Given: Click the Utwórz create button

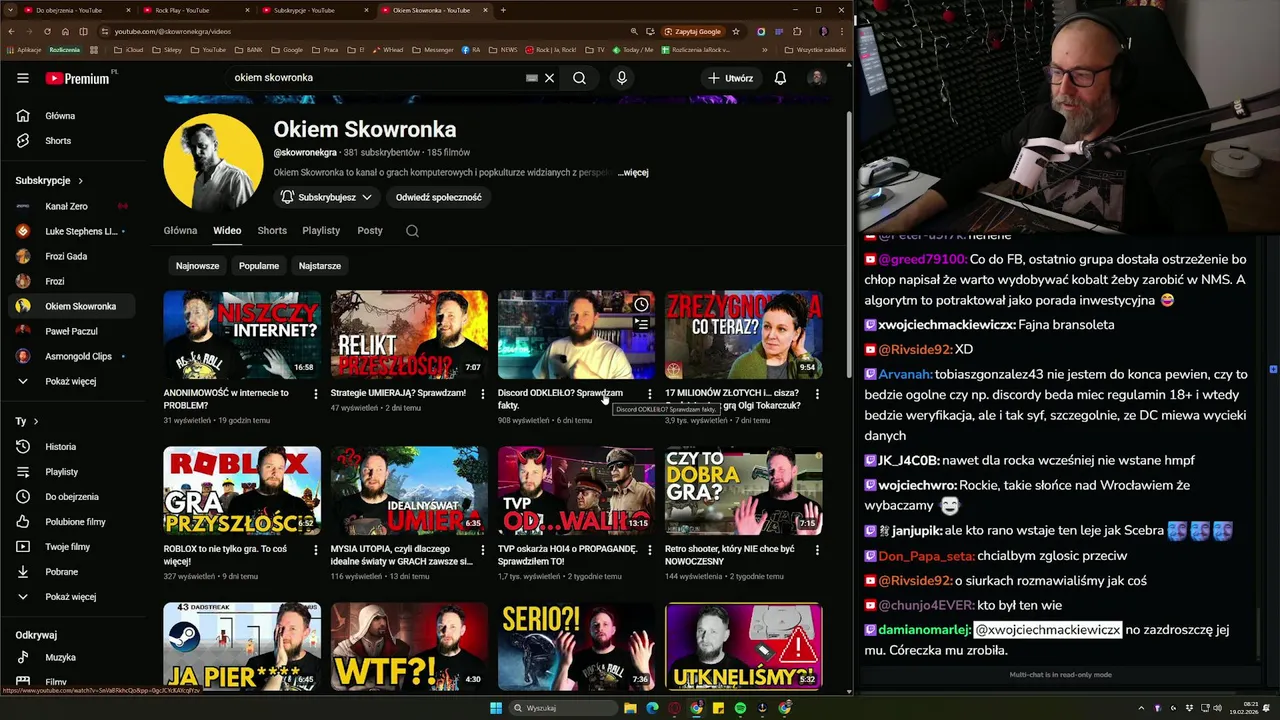Looking at the screenshot, I should (x=731, y=78).
